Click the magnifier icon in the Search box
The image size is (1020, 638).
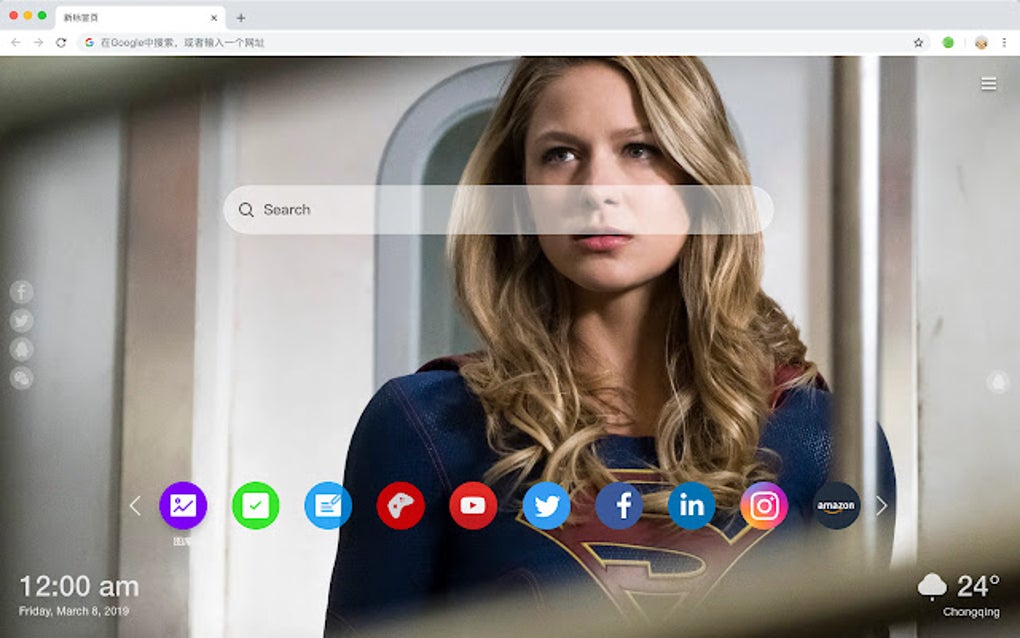[246, 209]
